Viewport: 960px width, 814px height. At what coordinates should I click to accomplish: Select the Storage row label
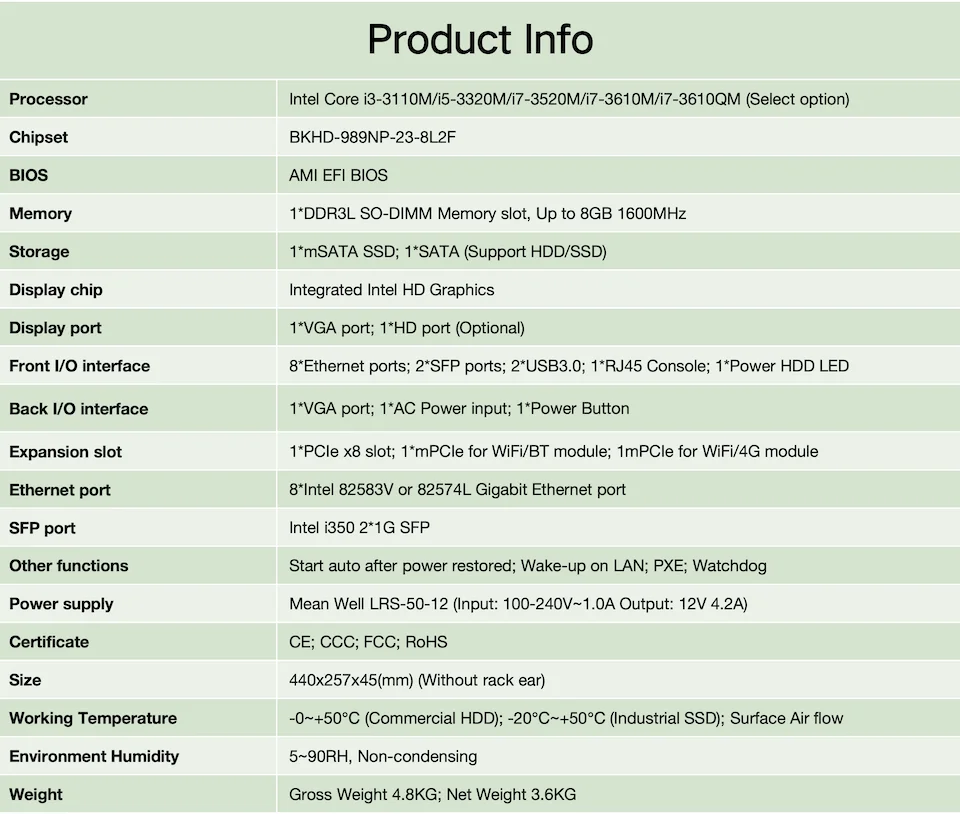tap(39, 251)
